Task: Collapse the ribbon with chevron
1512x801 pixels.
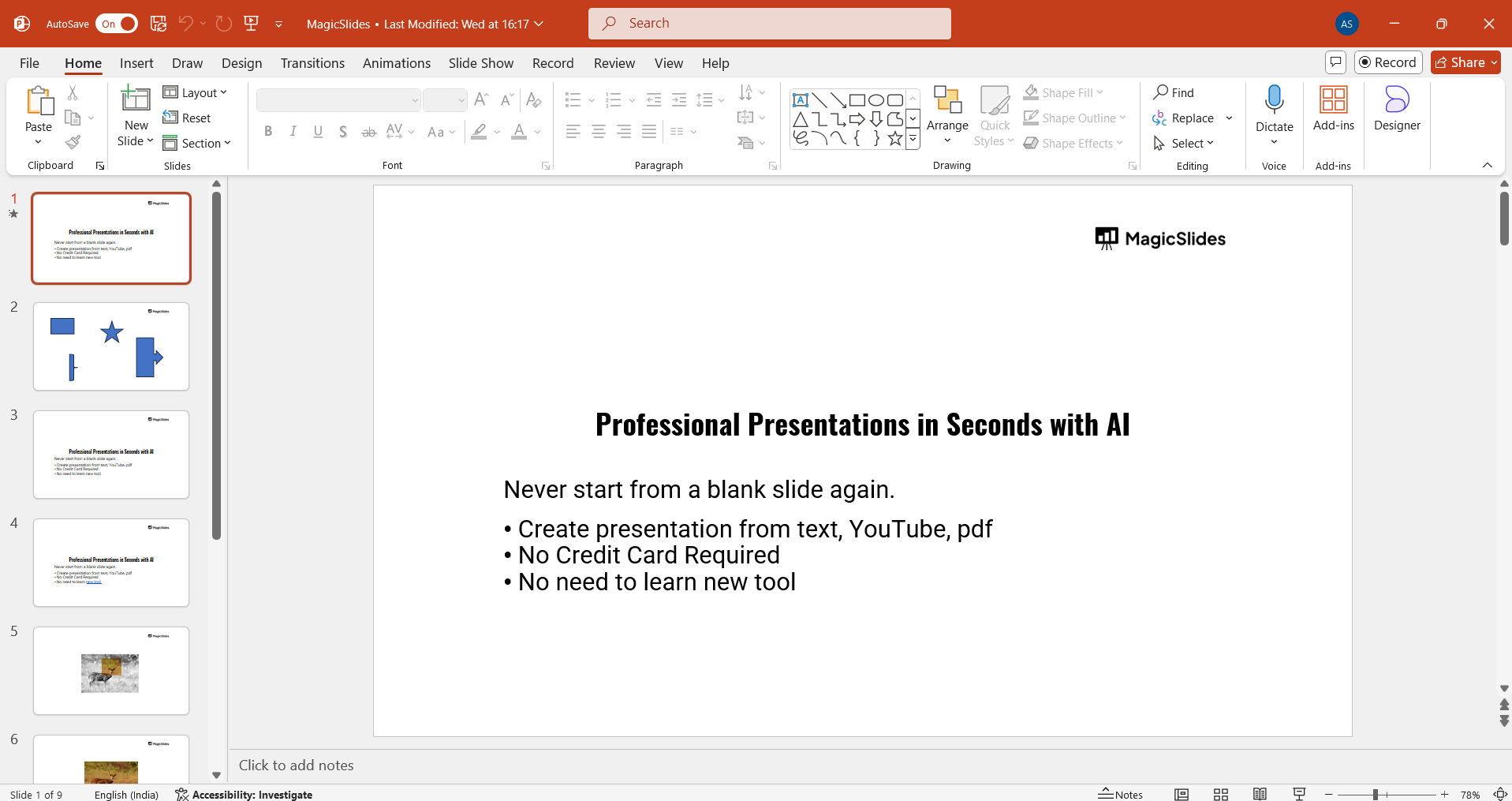Action: [1488, 165]
